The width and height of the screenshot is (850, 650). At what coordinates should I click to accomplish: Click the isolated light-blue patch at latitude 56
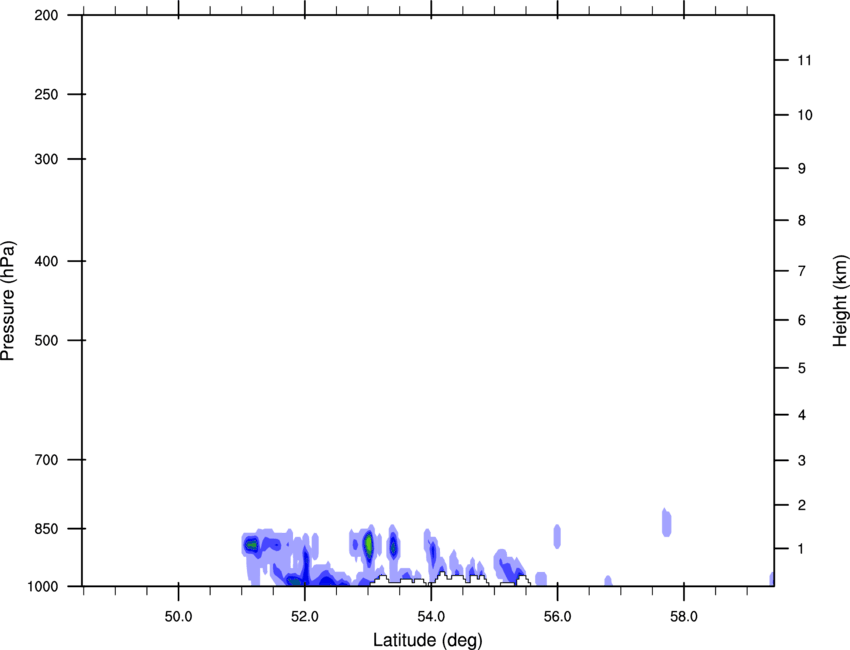click(557, 536)
